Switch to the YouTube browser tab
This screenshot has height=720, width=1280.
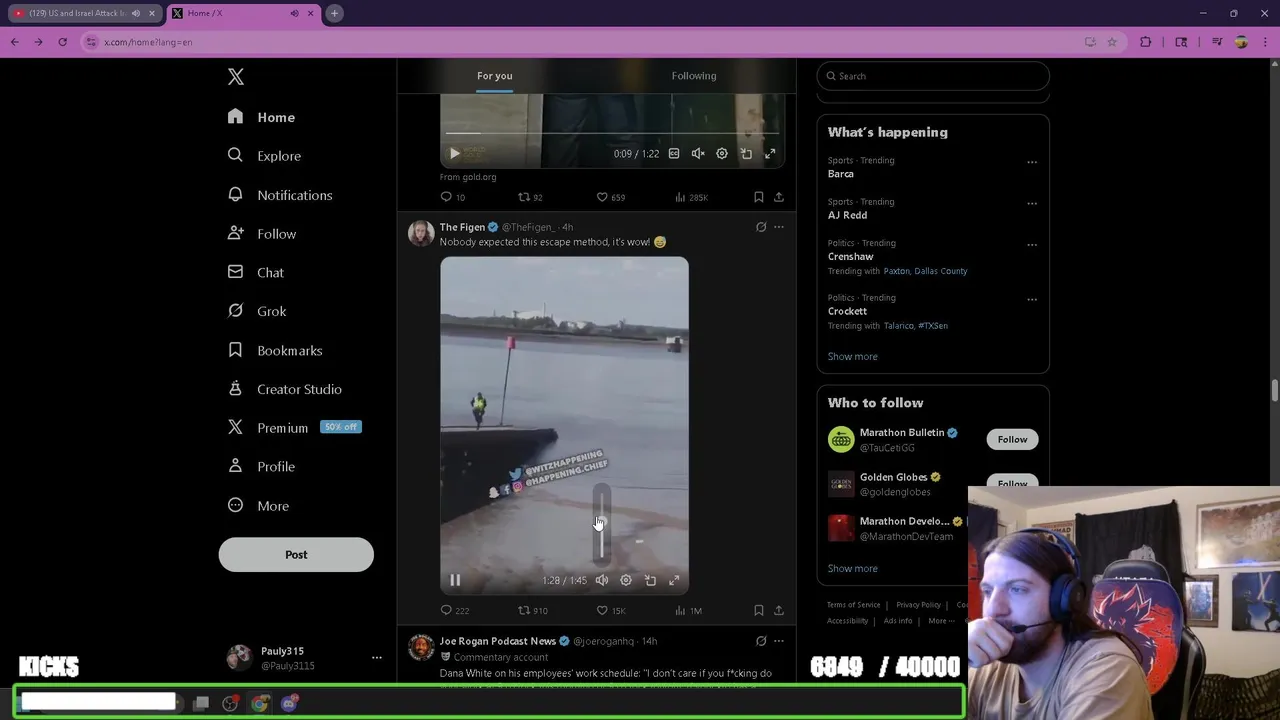pos(83,13)
